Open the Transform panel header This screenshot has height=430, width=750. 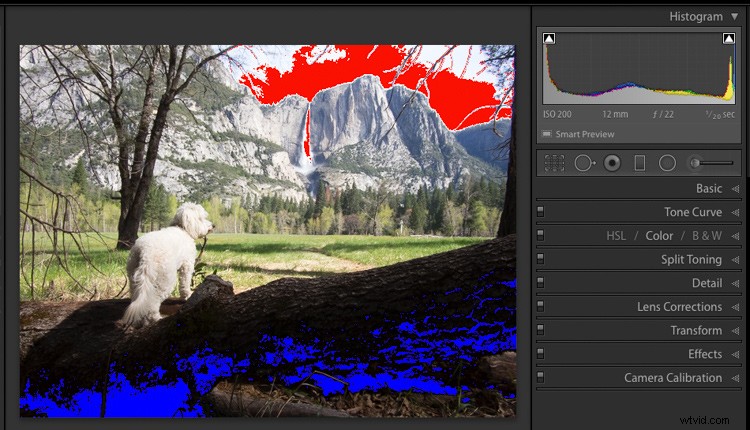coord(696,331)
